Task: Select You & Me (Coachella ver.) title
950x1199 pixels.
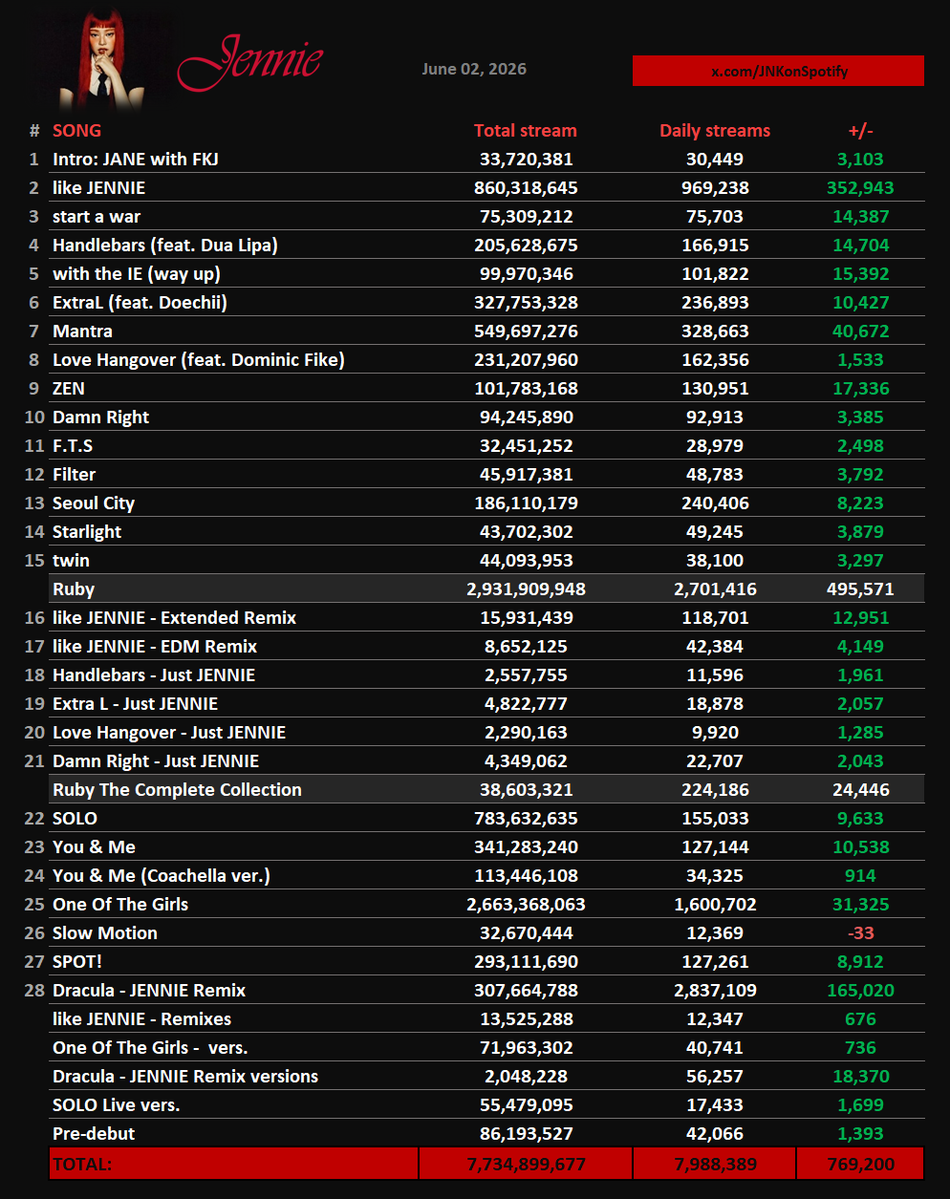Action: [x=161, y=876]
